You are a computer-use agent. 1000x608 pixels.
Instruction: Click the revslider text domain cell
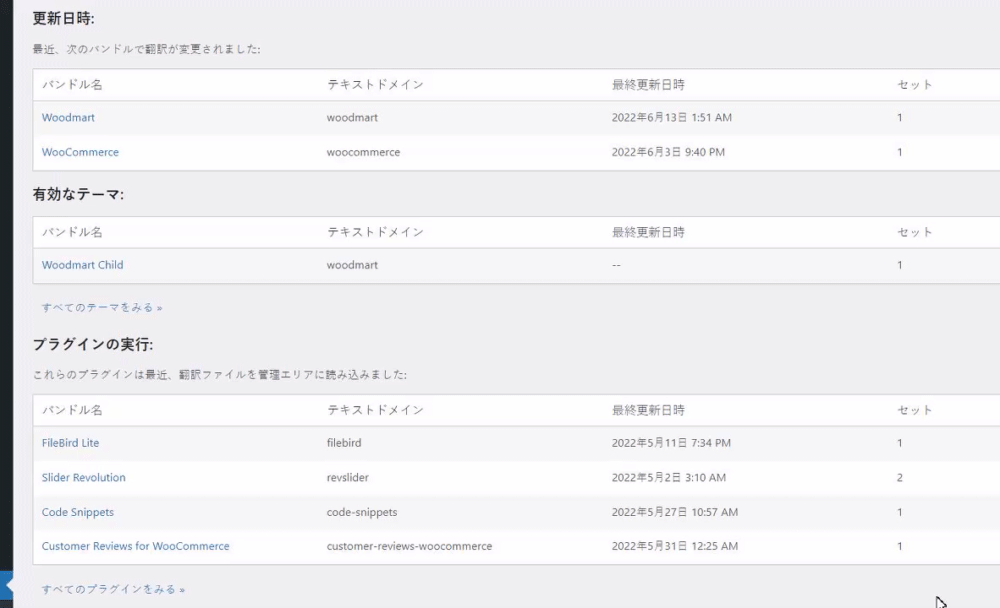pos(347,478)
